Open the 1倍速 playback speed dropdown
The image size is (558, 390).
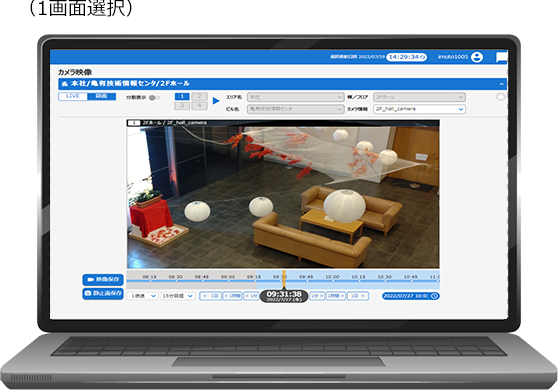[x=142, y=296]
